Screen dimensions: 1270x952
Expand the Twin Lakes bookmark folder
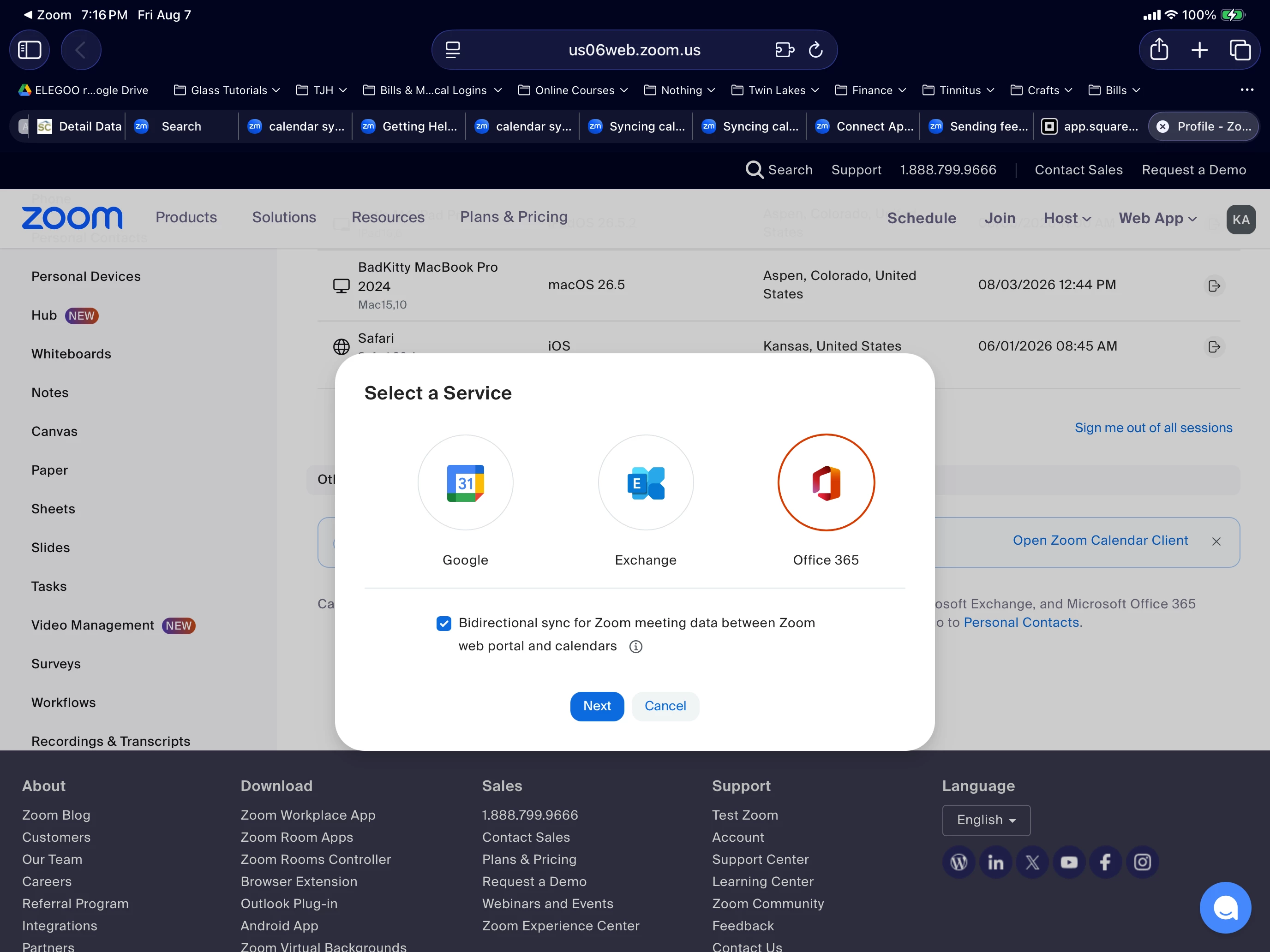[775, 90]
